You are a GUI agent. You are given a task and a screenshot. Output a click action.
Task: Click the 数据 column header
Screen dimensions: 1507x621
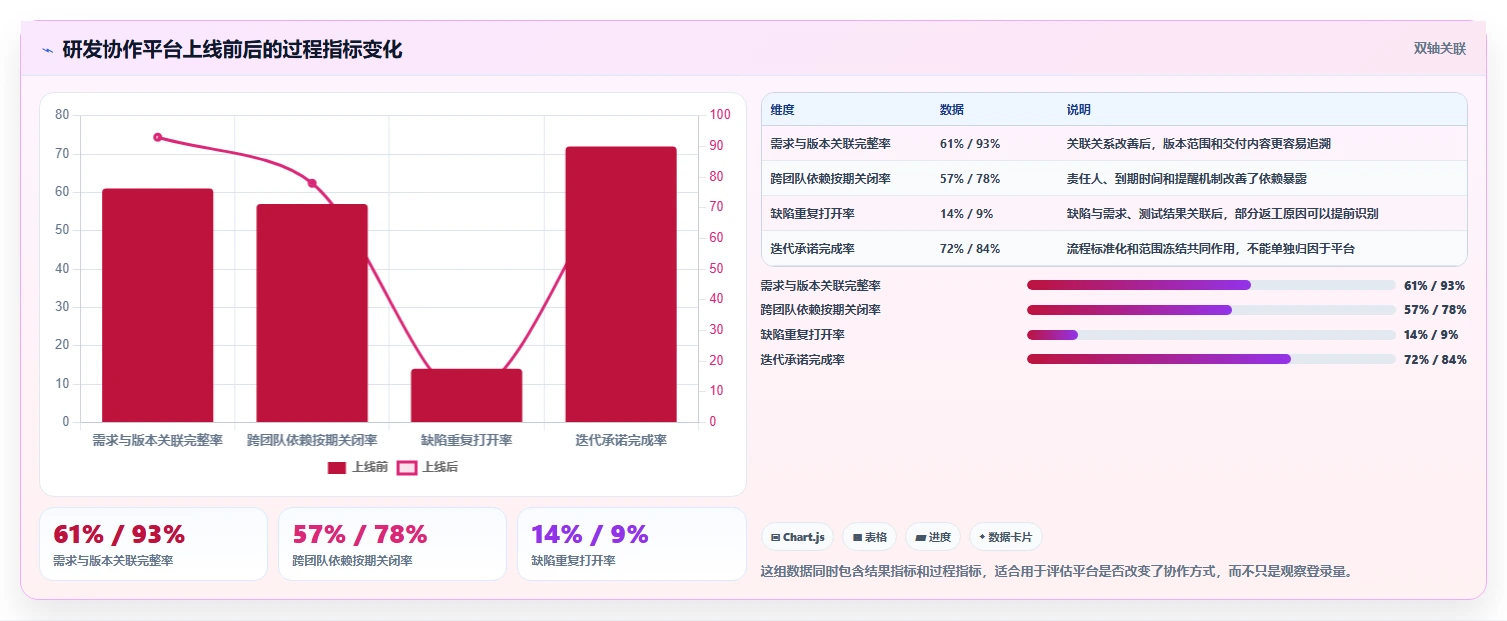click(x=952, y=110)
